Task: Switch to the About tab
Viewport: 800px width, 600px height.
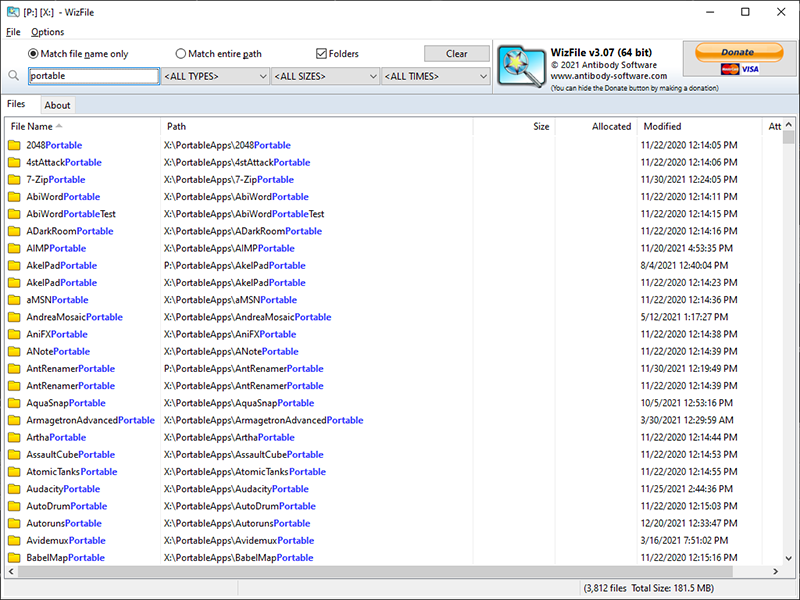Action: (x=57, y=105)
